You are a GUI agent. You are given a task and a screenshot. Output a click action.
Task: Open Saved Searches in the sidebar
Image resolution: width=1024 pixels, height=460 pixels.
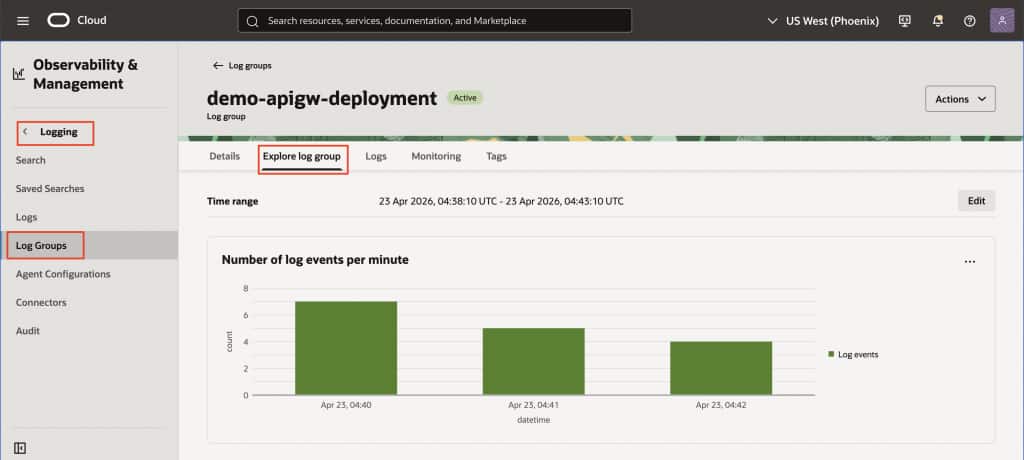click(x=50, y=188)
